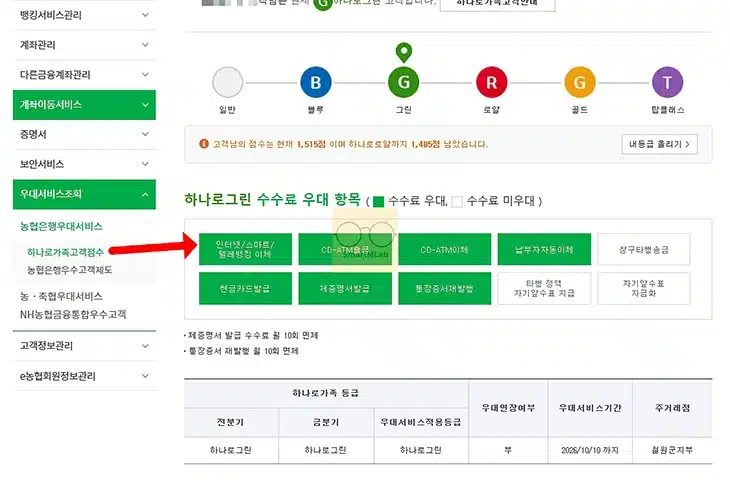Click the 타행 정액 자기앞수표 지급 tile
The height and width of the screenshot is (481, 730).
coord(544,289)
